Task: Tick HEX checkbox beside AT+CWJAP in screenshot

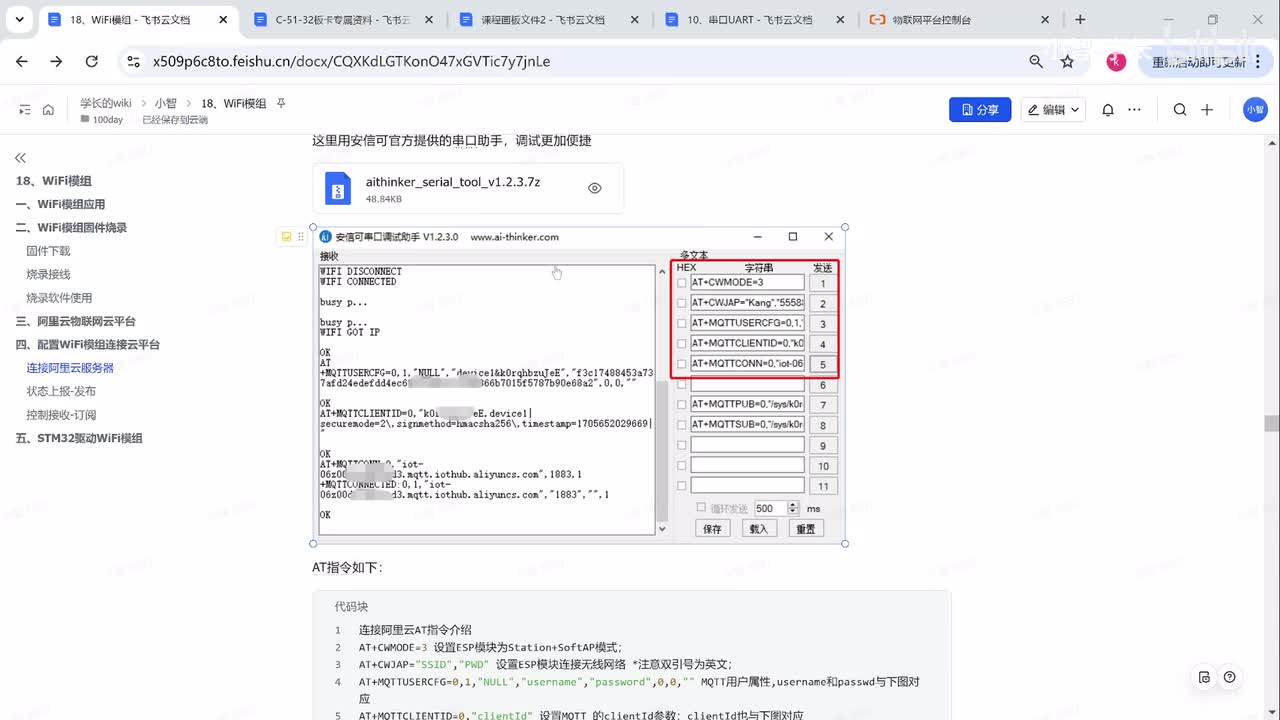Action: (682, 303)
